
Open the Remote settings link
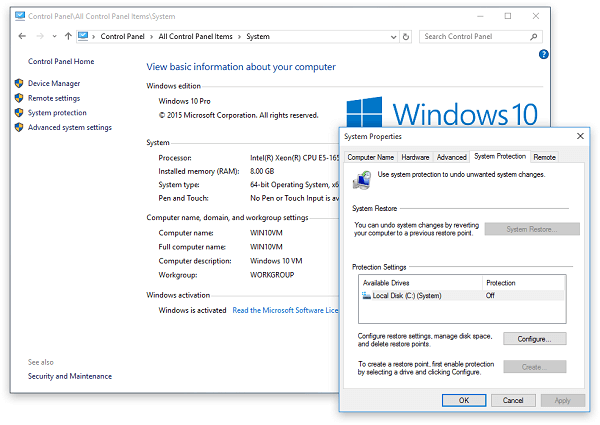coord(54,98)
